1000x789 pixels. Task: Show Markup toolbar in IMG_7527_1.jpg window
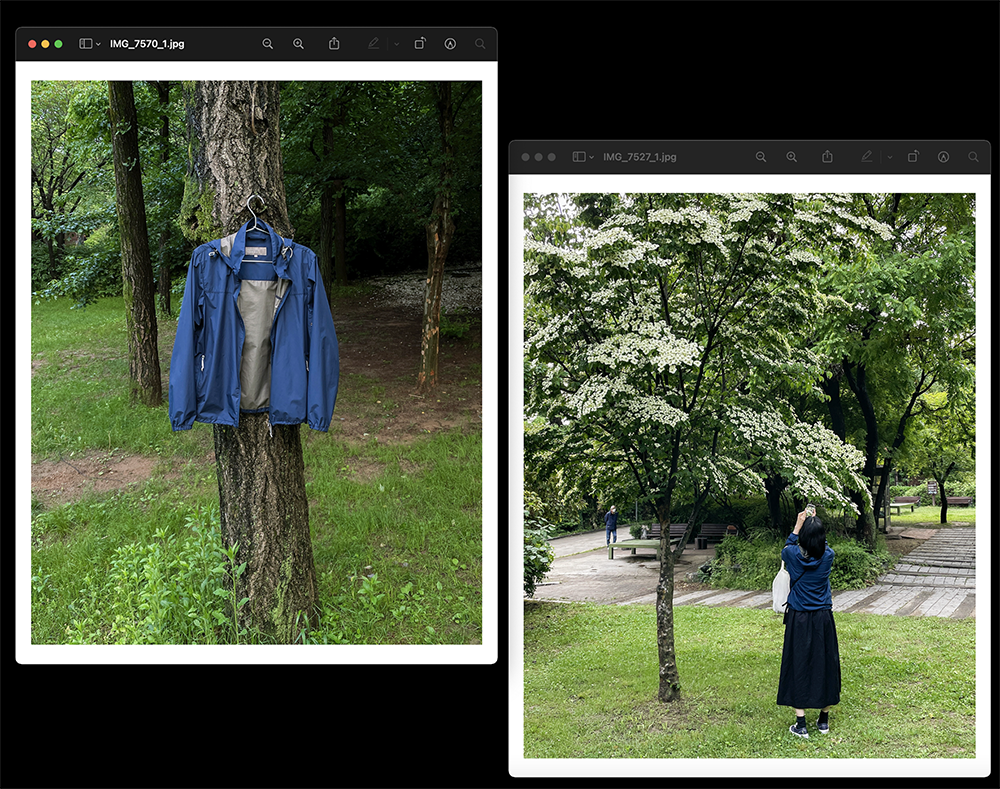coord(943,157)
